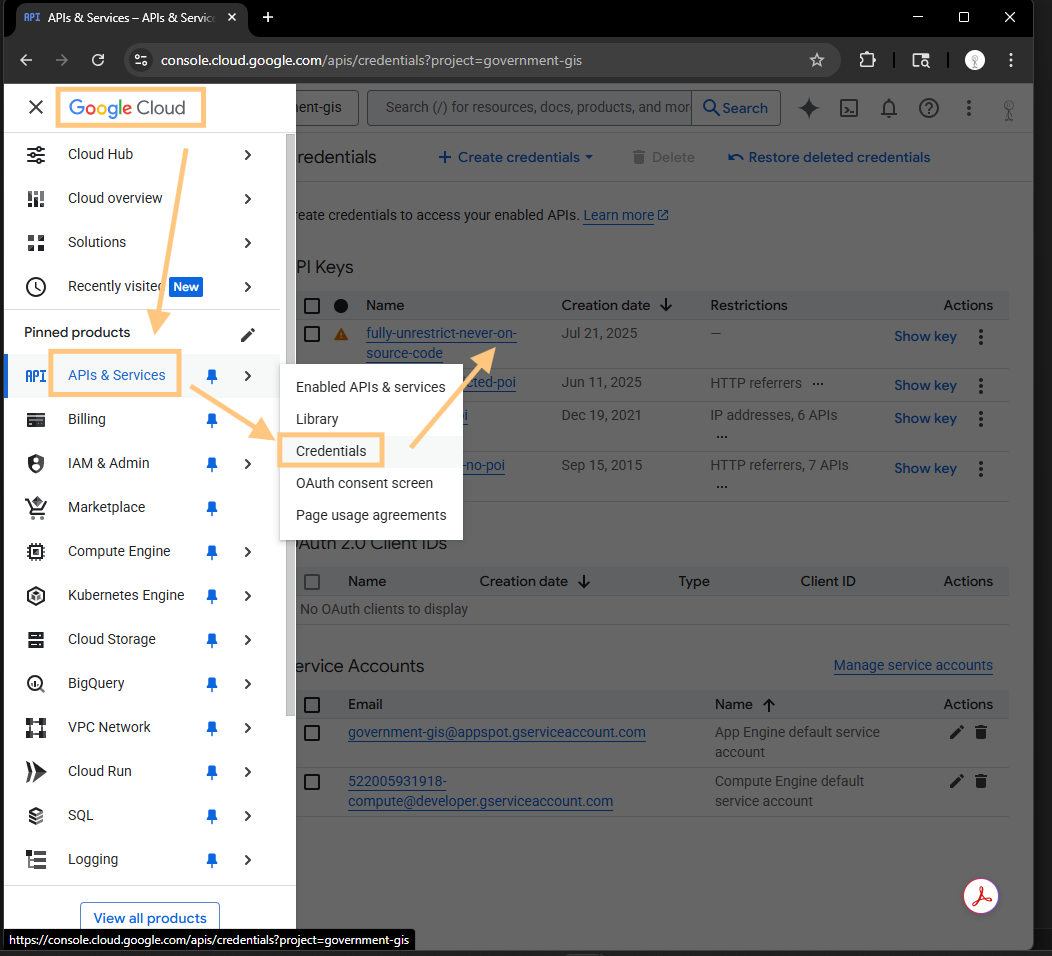Click the Marketplace cart icon
The image size is (1052, 956).
36,508
